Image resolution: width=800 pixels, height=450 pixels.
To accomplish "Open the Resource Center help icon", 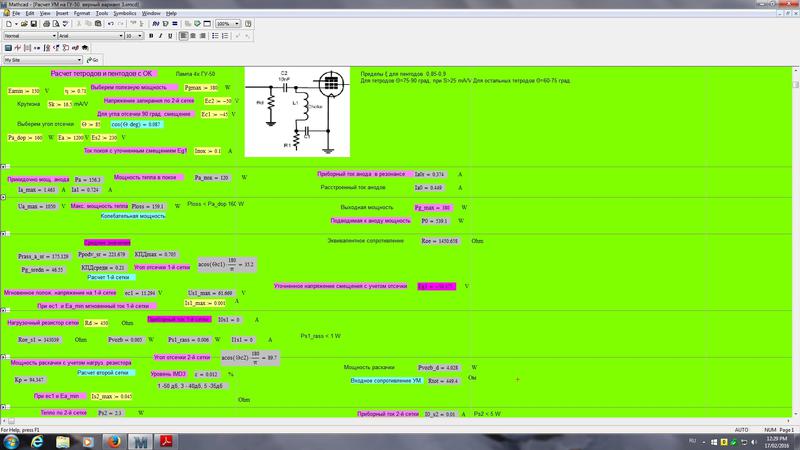I will point(248,23).
